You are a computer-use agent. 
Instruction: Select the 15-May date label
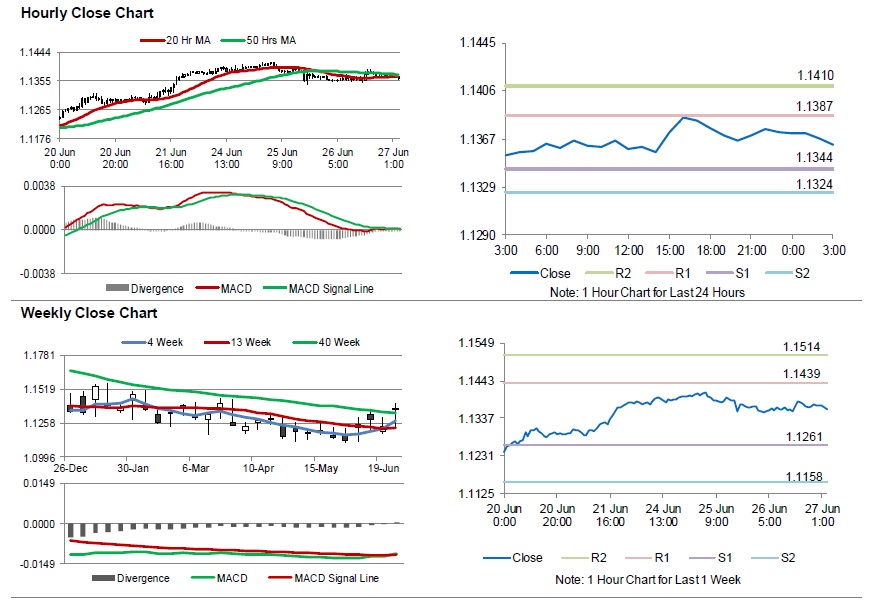pyautogui.click(x=321, y=468)
